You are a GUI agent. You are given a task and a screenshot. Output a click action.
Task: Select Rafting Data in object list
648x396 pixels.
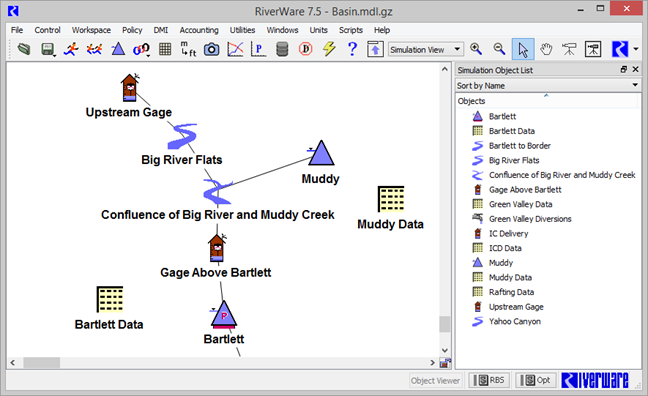coord(511,292)
